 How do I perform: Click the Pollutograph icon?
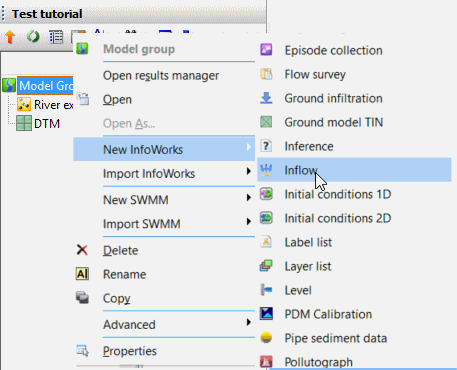pos(266,362)
